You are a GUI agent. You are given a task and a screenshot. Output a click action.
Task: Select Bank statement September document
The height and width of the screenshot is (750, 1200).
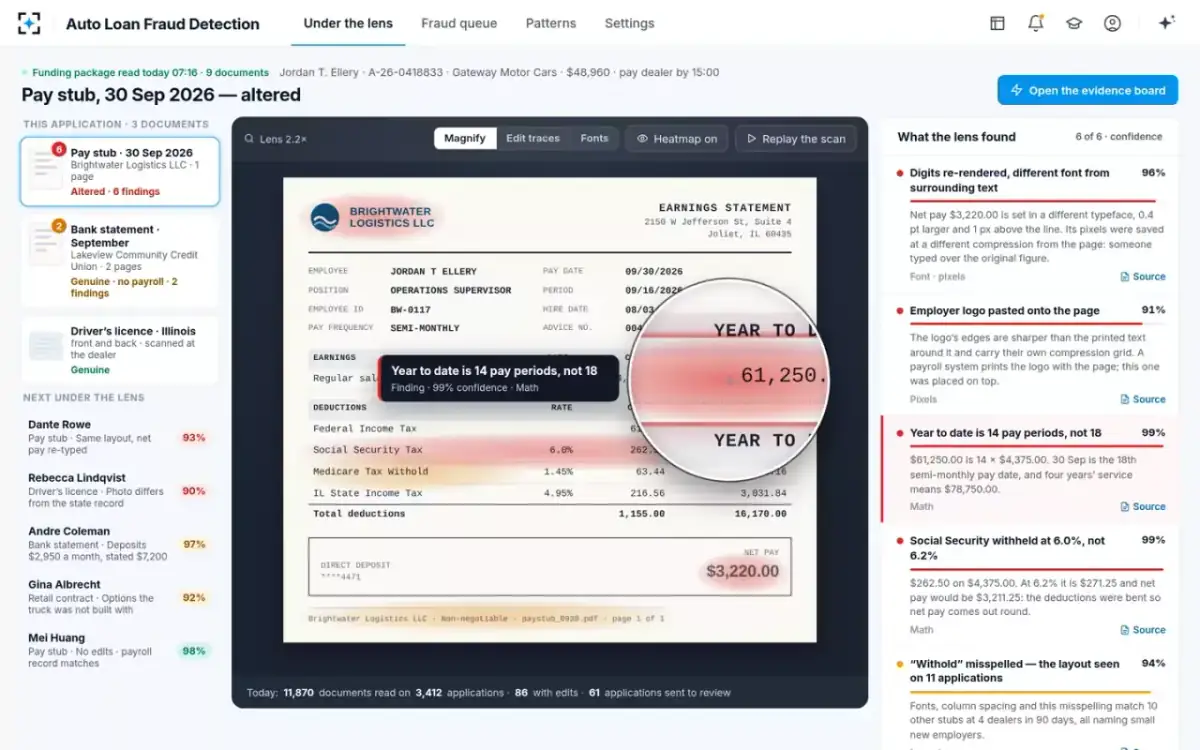click(120, 260)
